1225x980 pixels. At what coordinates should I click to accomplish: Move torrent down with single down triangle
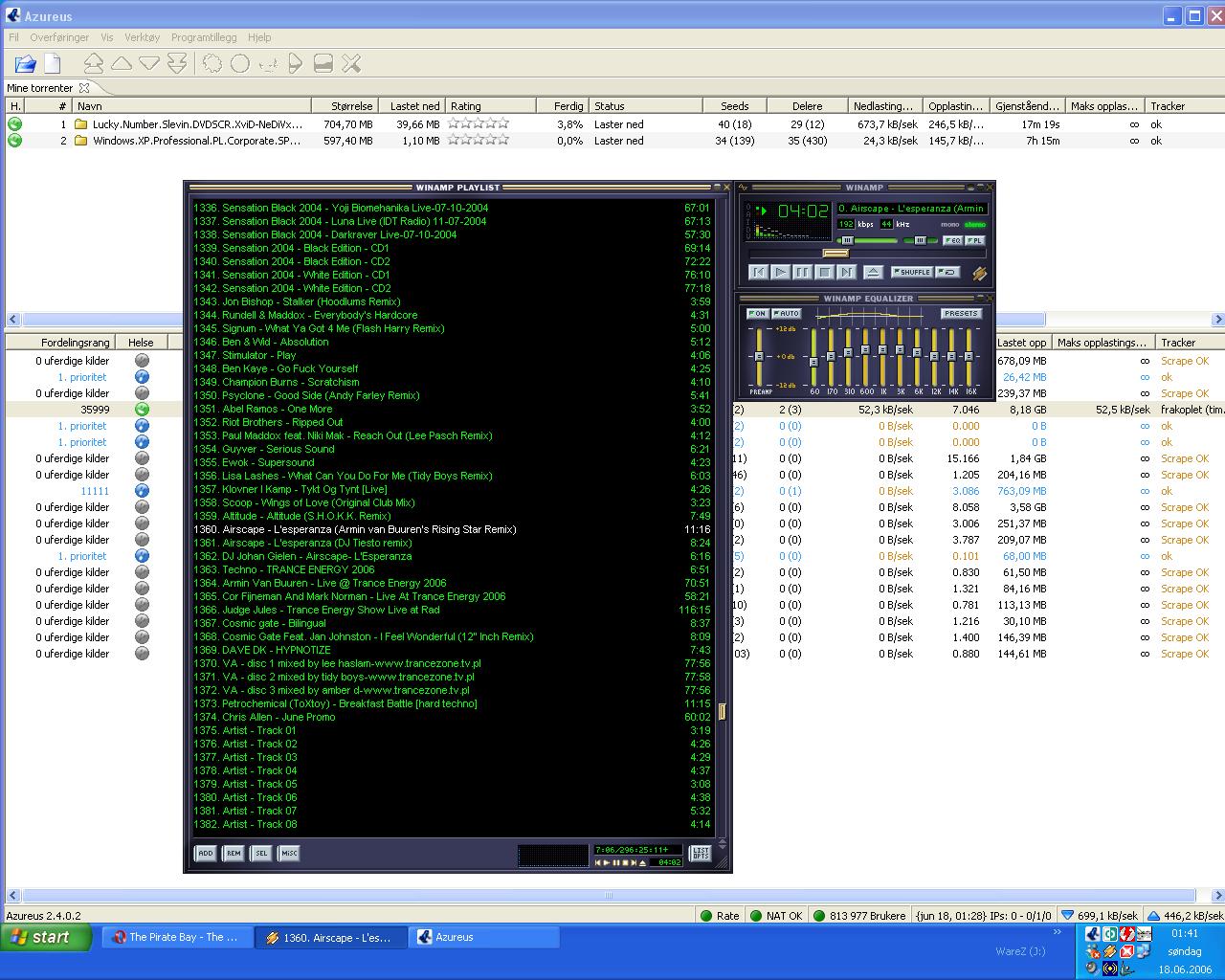(149, 64)
